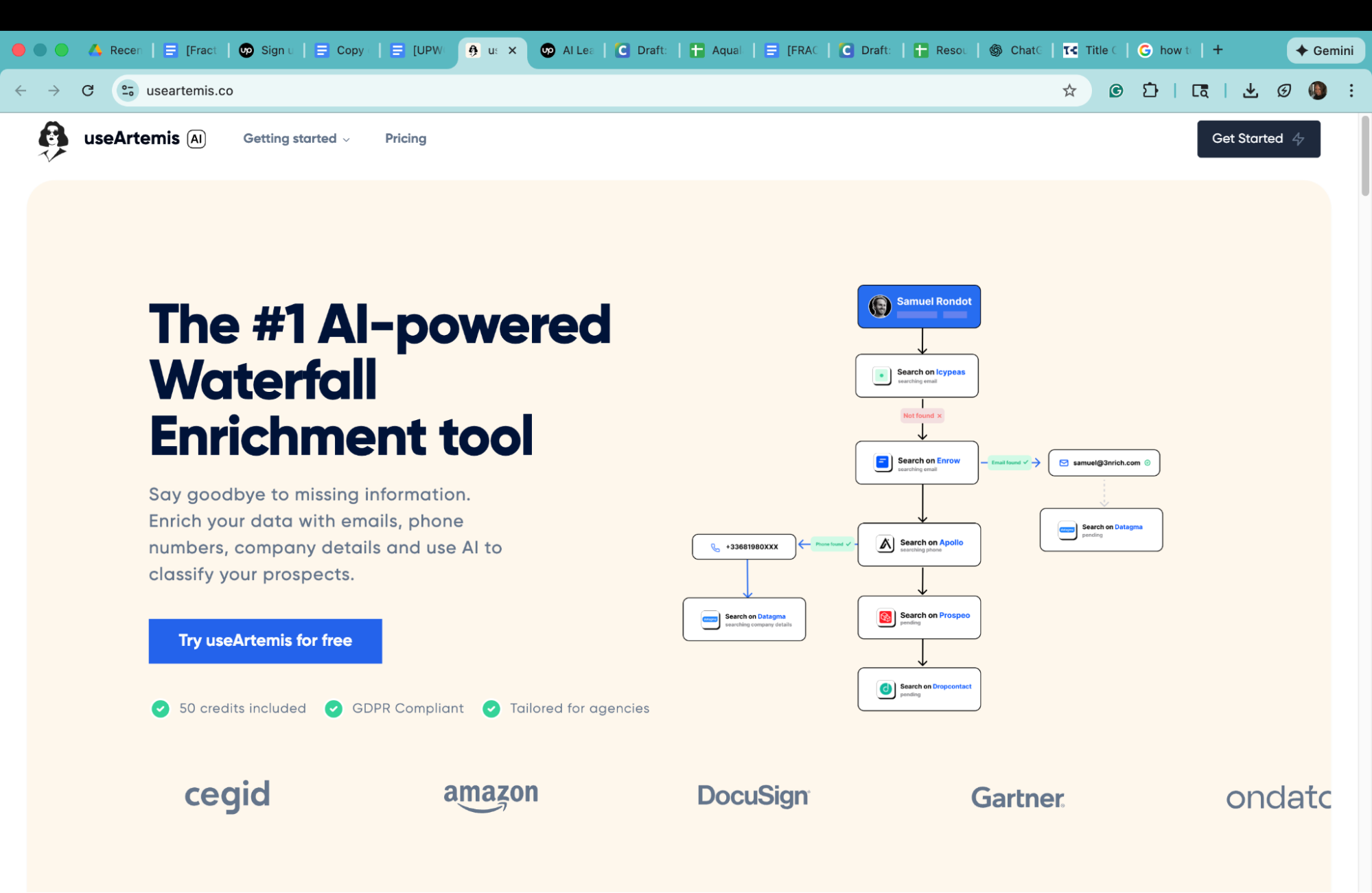Click the Not found red badge
The image size is (1372, 893).
click(x=922, y=415)
